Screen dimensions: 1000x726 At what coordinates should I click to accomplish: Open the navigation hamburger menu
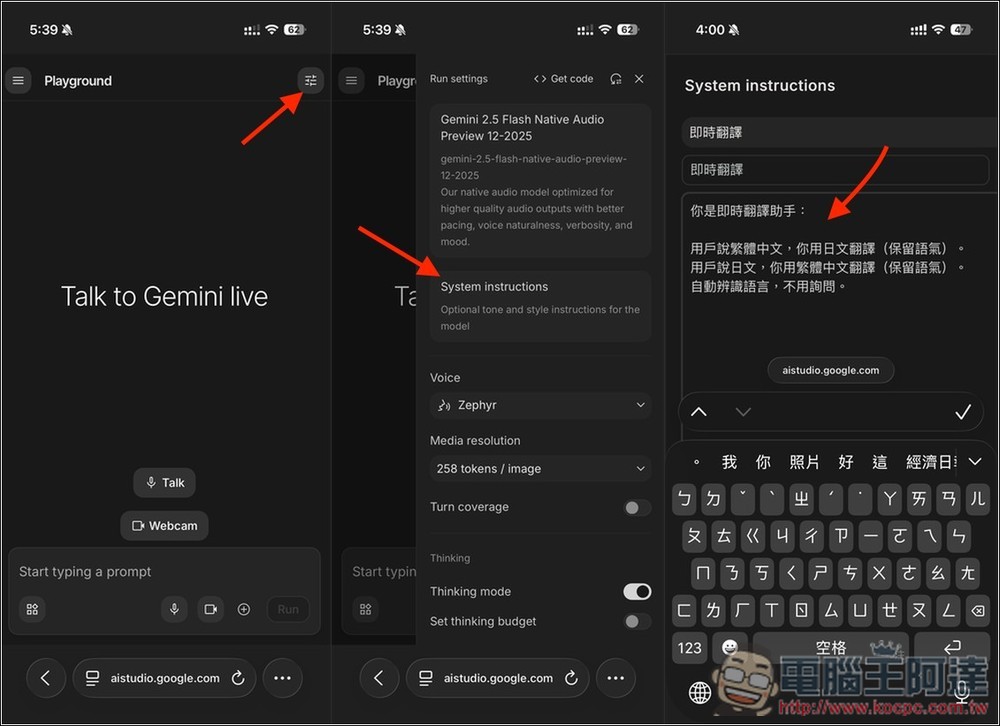click(x=18, y=80)
